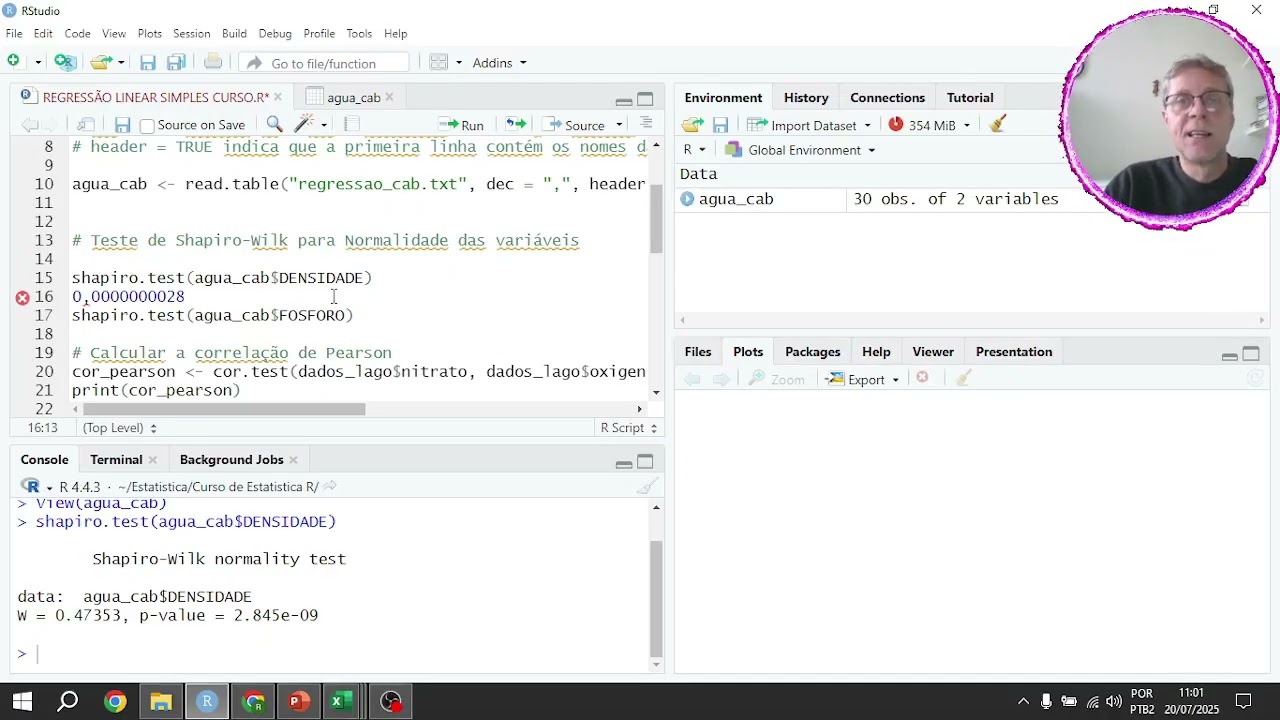Click Import Dataset button
The width and height of the screenshot is (1280, 720).
(803, 125)
